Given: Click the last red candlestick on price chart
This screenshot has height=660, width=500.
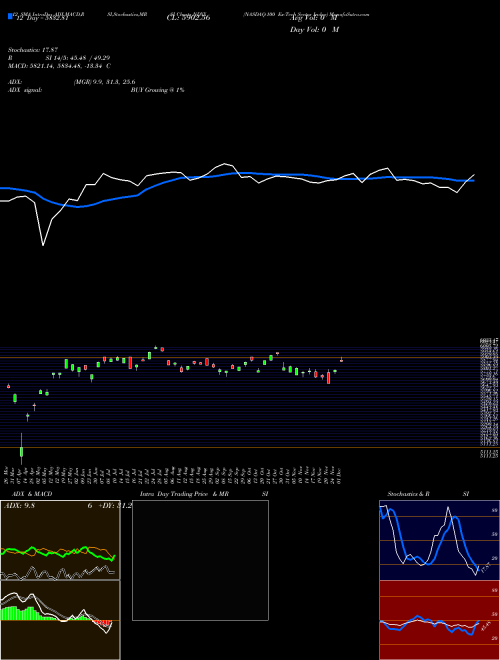Looking at the screenshot, I should (x=341, y=360).
